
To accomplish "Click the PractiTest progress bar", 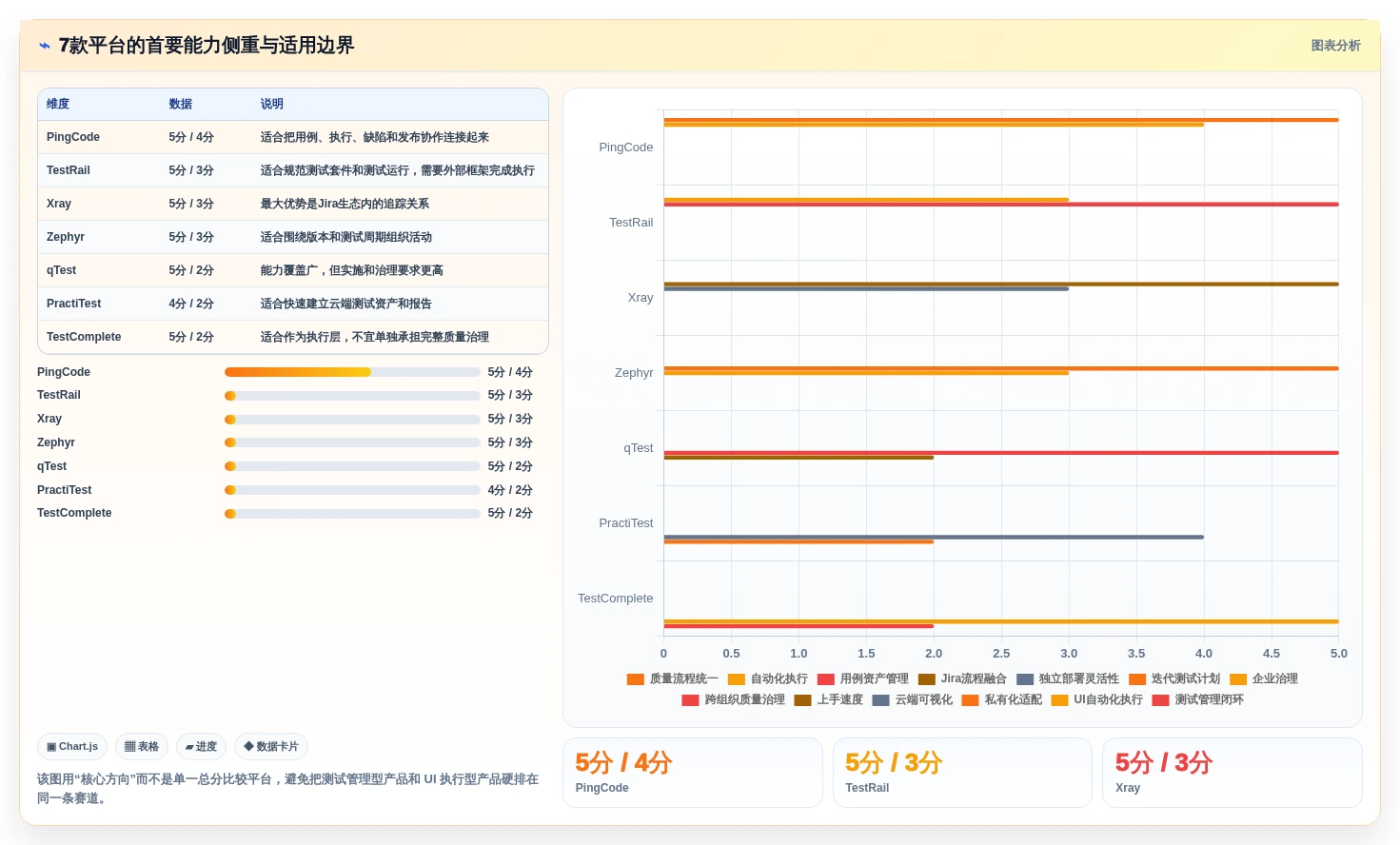I will tap(352, 490).
